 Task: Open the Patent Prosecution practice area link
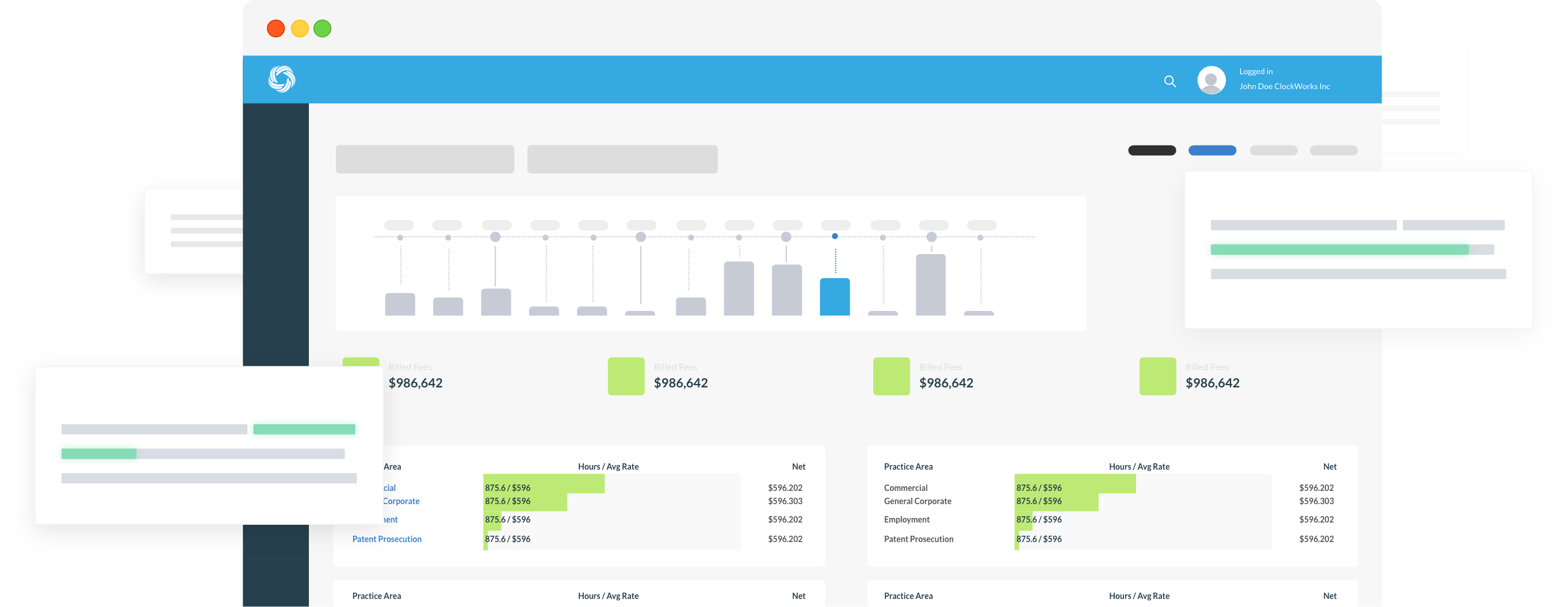pyautogui.click(x=387, y=539)
